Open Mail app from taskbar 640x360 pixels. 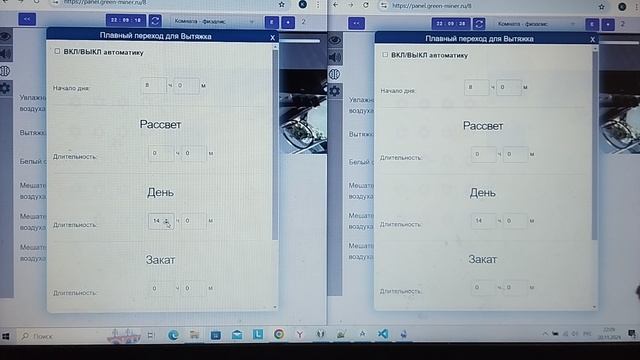[237, 335]
